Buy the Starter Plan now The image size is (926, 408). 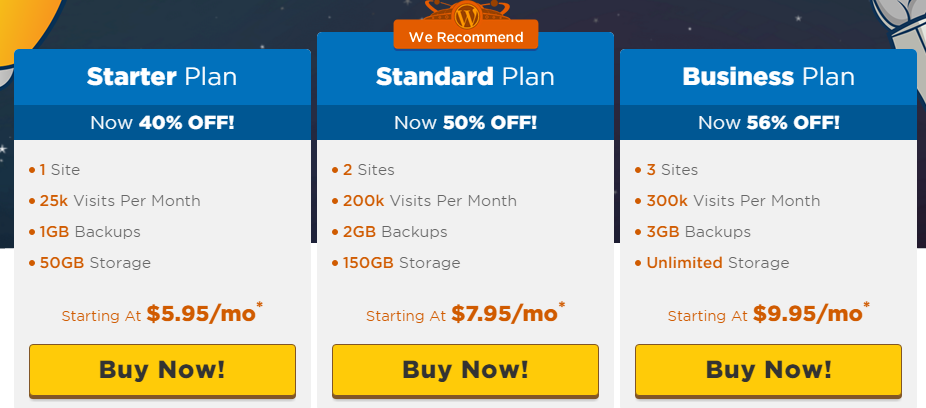162,370
